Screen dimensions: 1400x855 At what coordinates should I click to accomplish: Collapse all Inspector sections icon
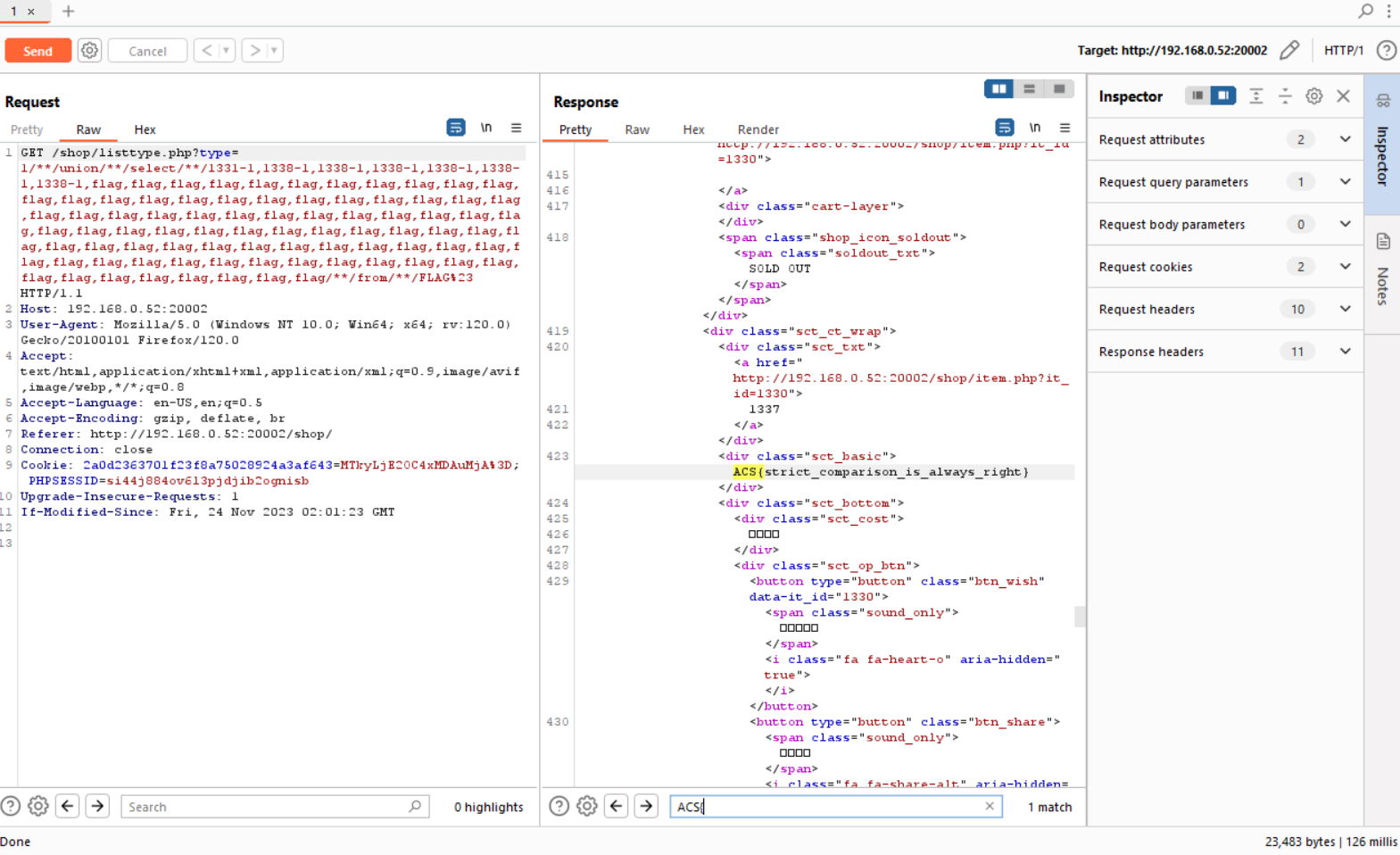(1285, 95)
